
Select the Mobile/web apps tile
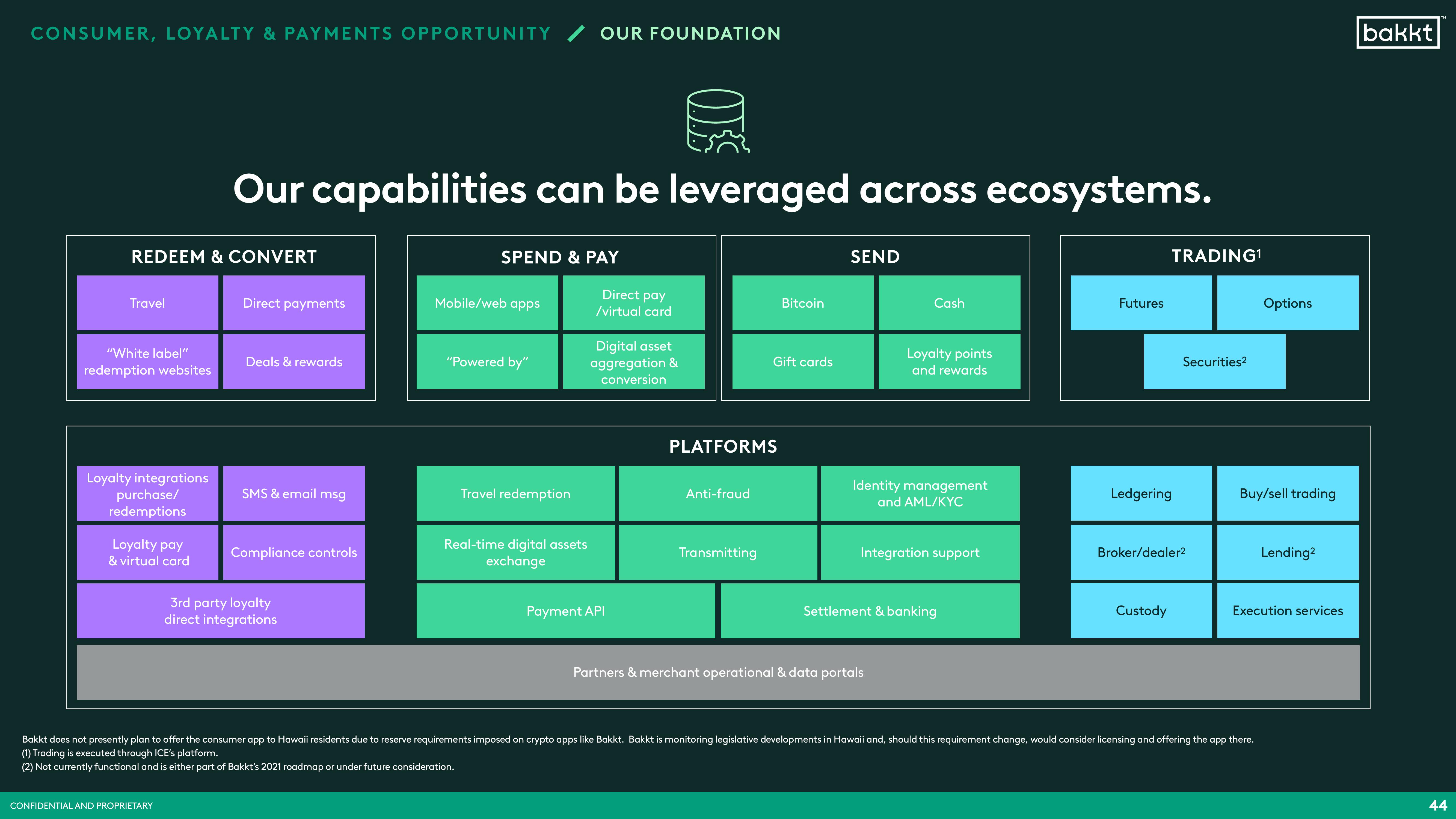487,303
